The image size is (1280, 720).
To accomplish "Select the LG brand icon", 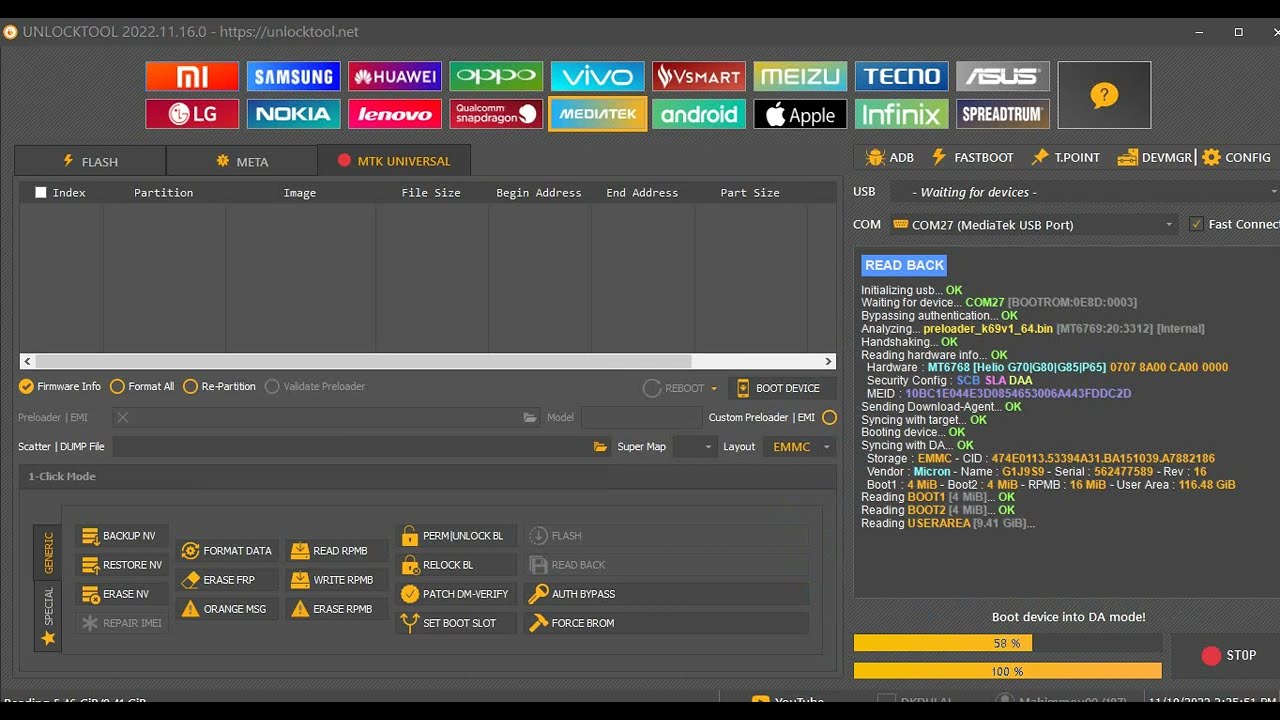I will 192,114.
